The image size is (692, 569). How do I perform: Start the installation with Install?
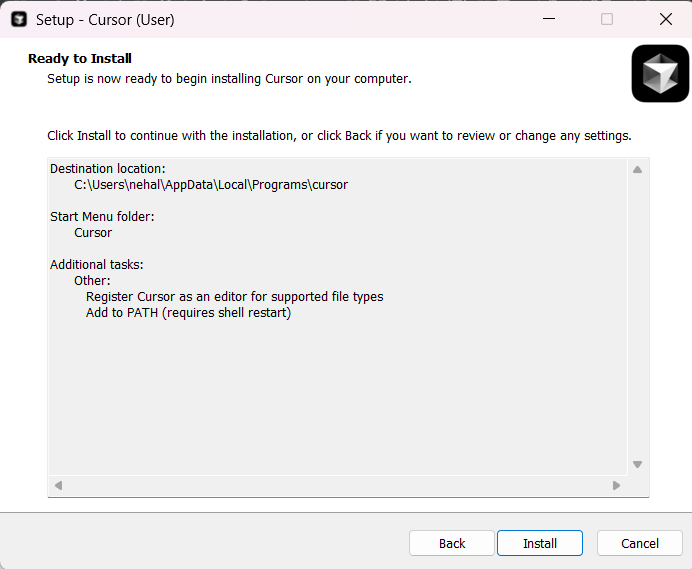point(540,543)
